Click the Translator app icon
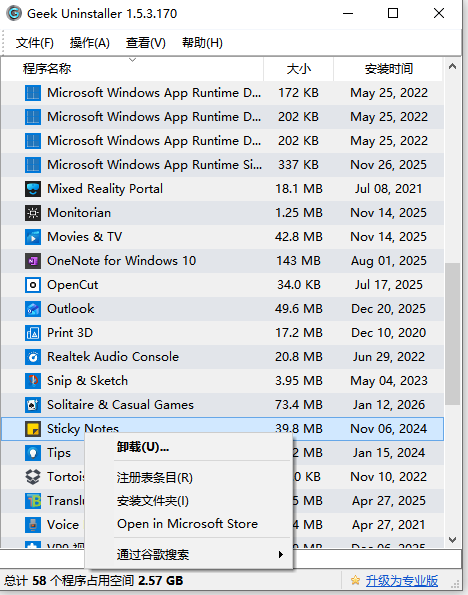 pos(33,501)
